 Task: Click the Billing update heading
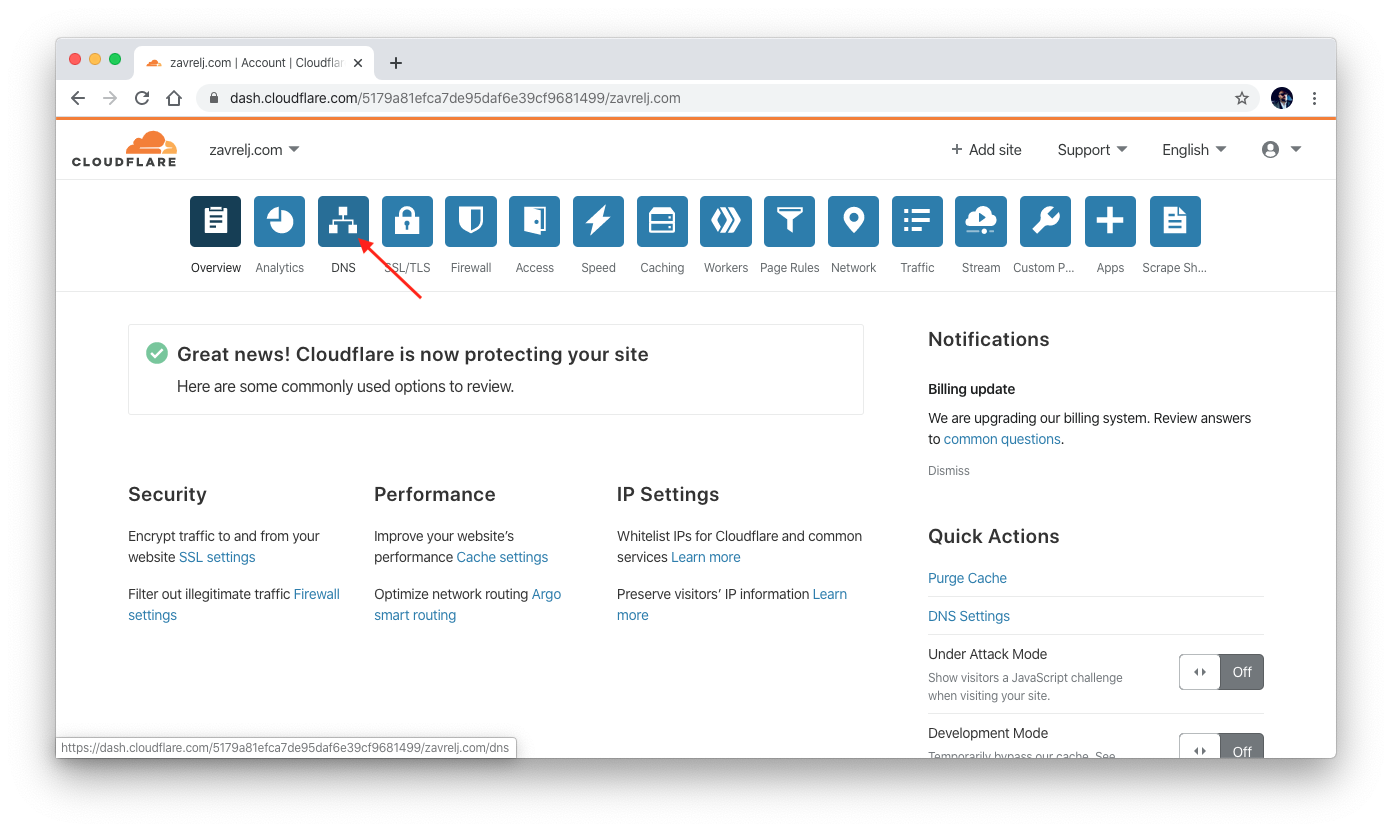[971, 389]
